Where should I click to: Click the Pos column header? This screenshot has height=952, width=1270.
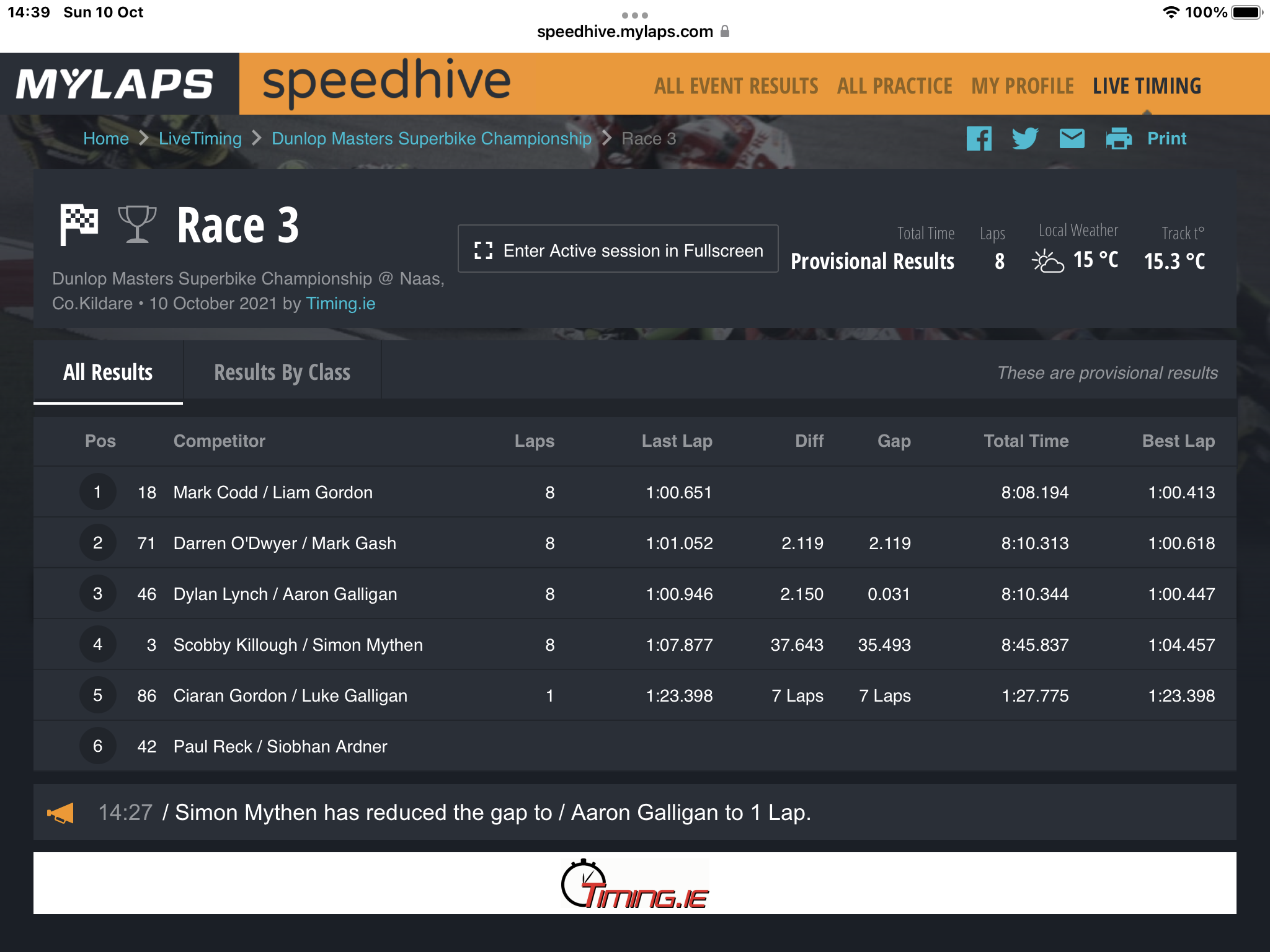click(x=100, y=441)
